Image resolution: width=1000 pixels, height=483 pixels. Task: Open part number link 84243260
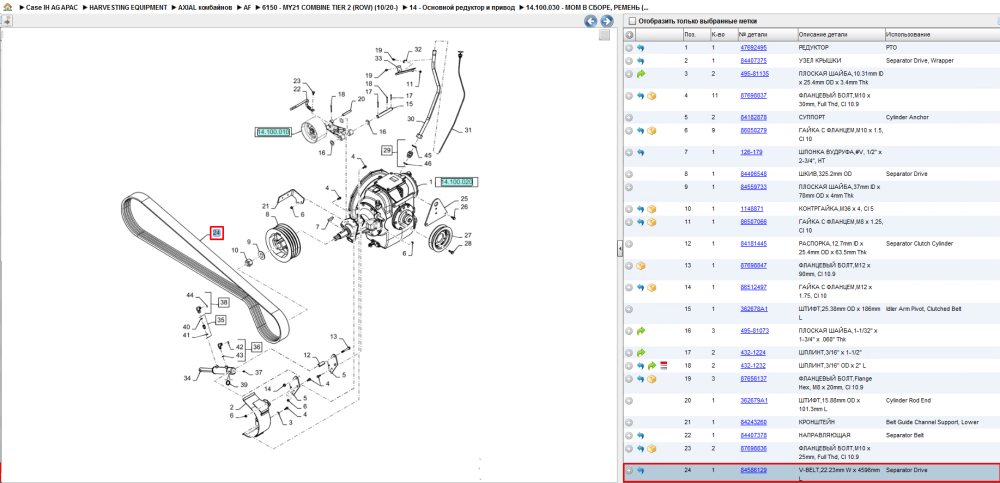tap(753, 422)
